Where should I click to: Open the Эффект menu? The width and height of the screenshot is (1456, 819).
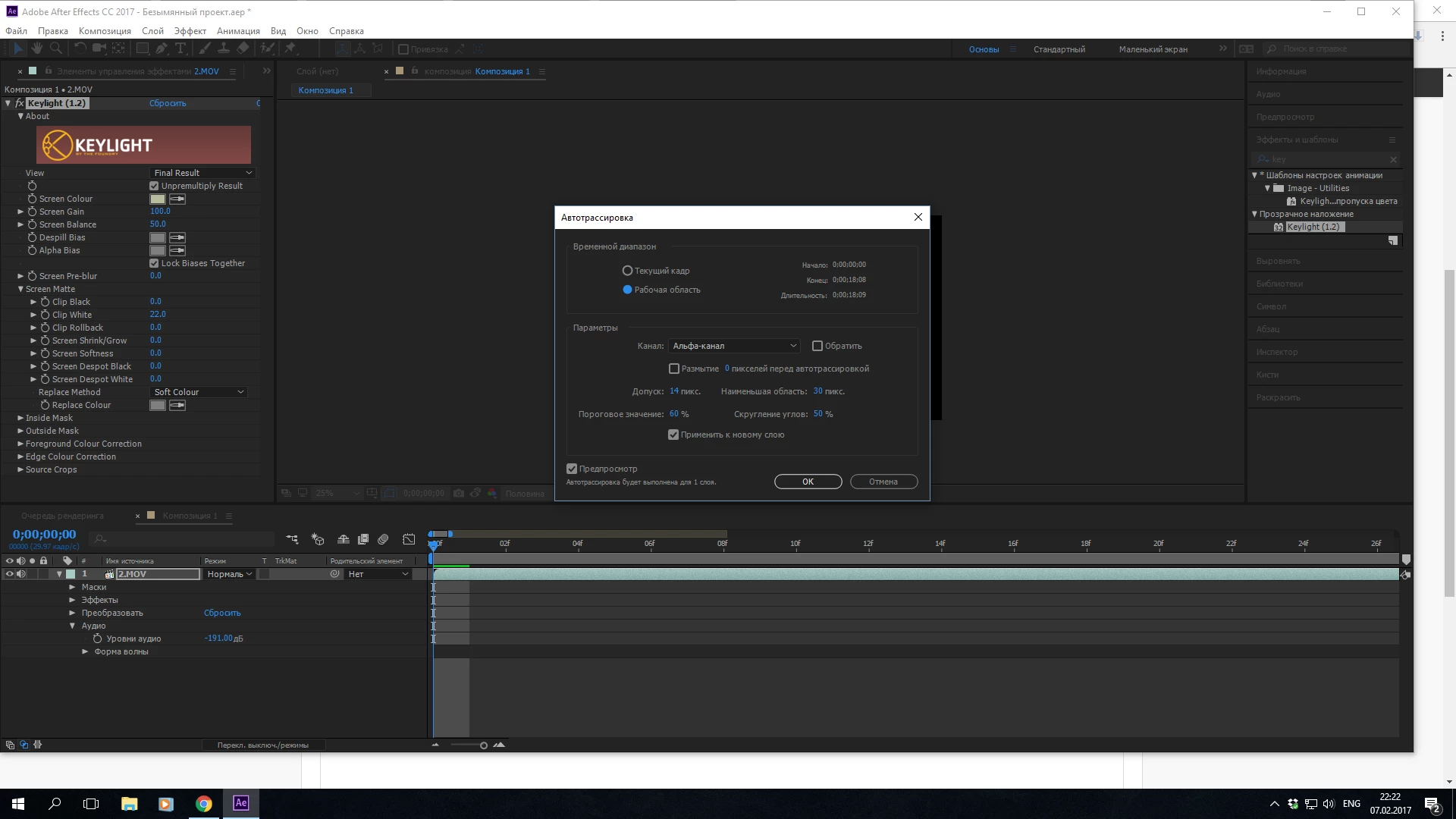click(x=190, y=31)
